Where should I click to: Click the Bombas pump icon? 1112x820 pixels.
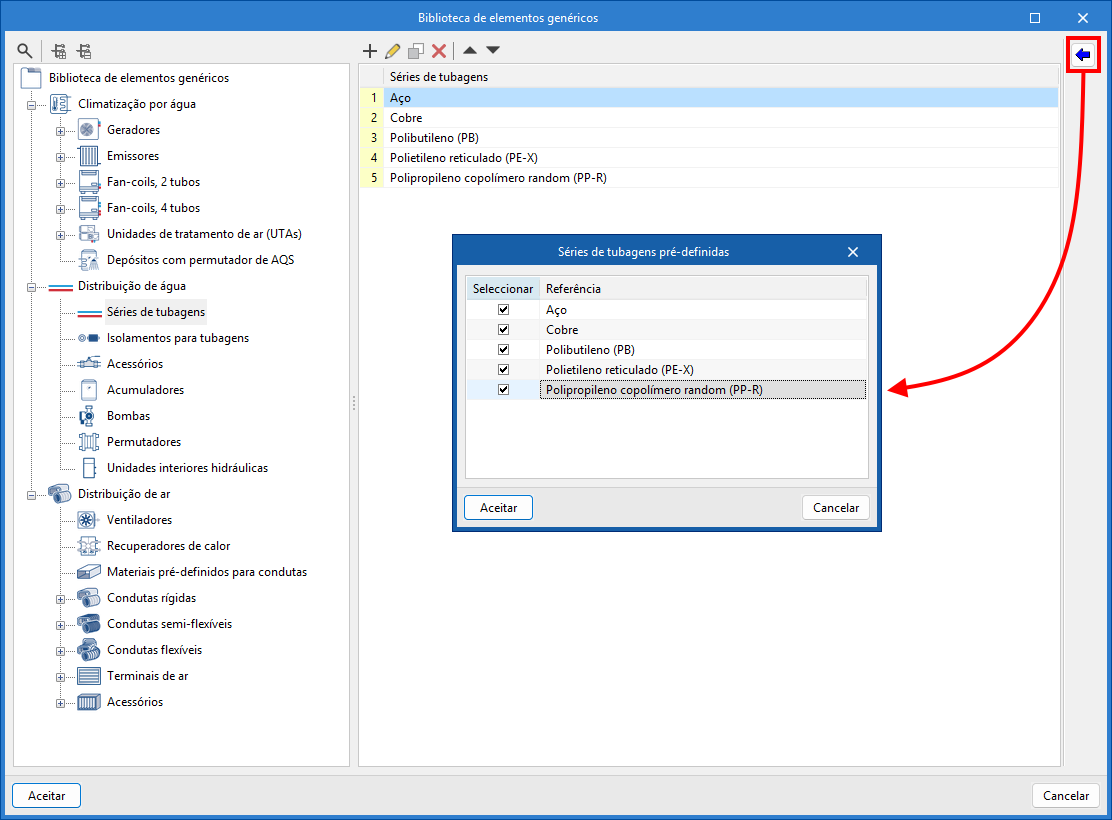(87, 416)
